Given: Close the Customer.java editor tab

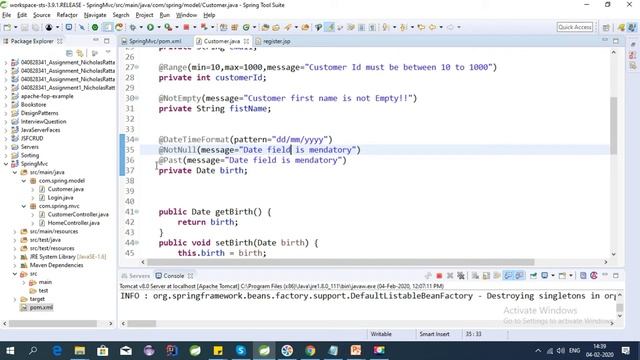Looking at the screenshot, I should [246, 41].
